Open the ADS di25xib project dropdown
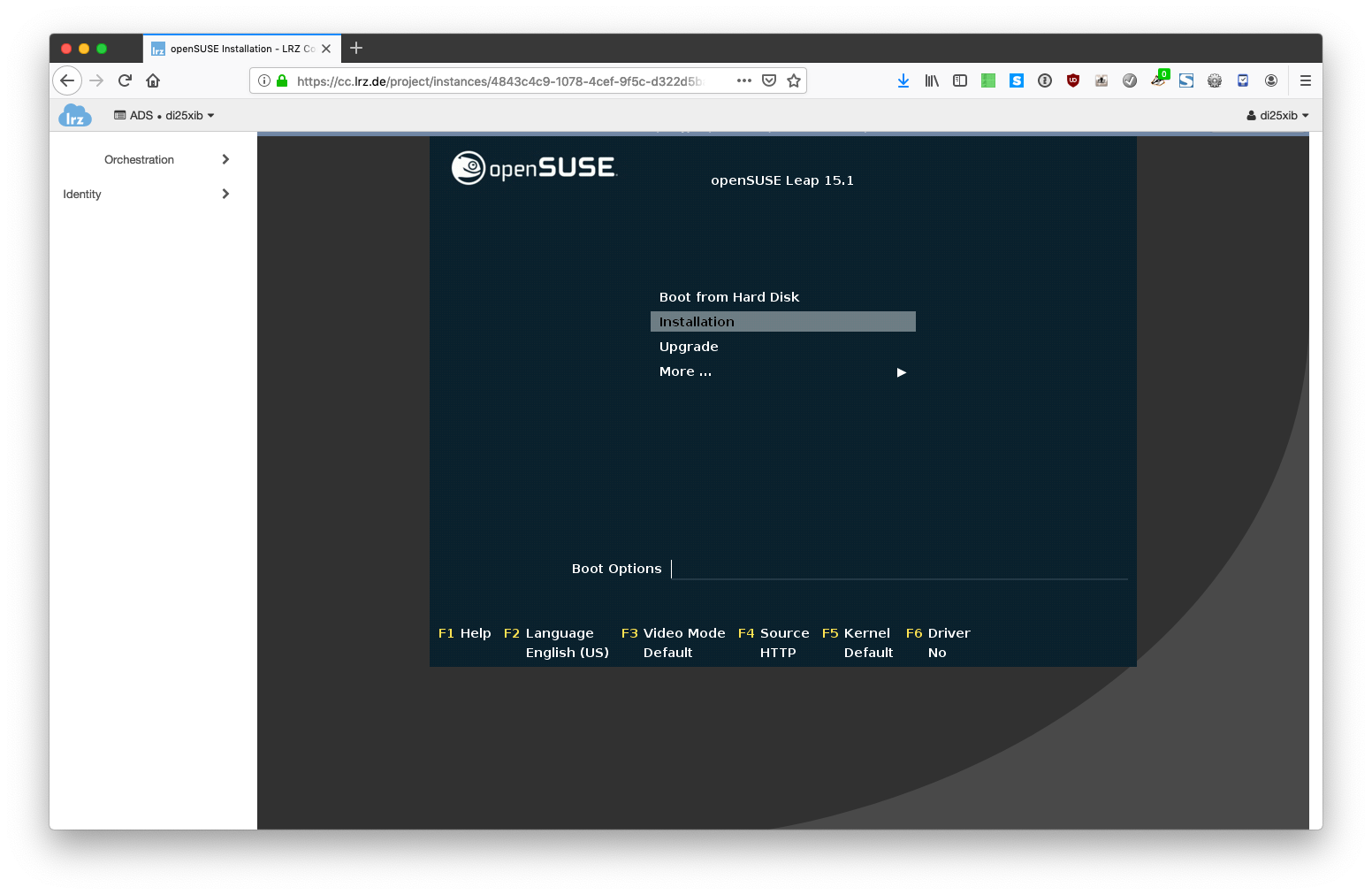Viewport: 1372px width, 895px height. [164, 116]
